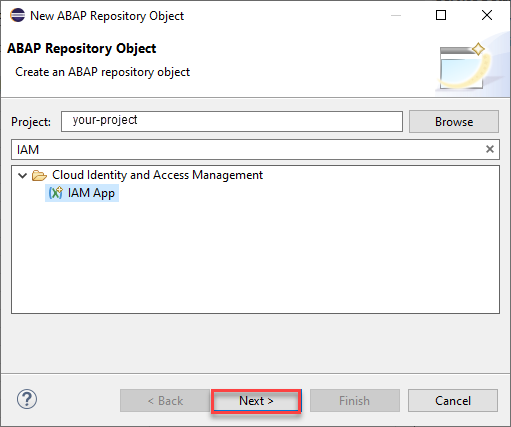The width and height of the screenshot is (511, 427).
Task: Cancel the New ABAP Repository Object dialog
Action: click(453, 401)
